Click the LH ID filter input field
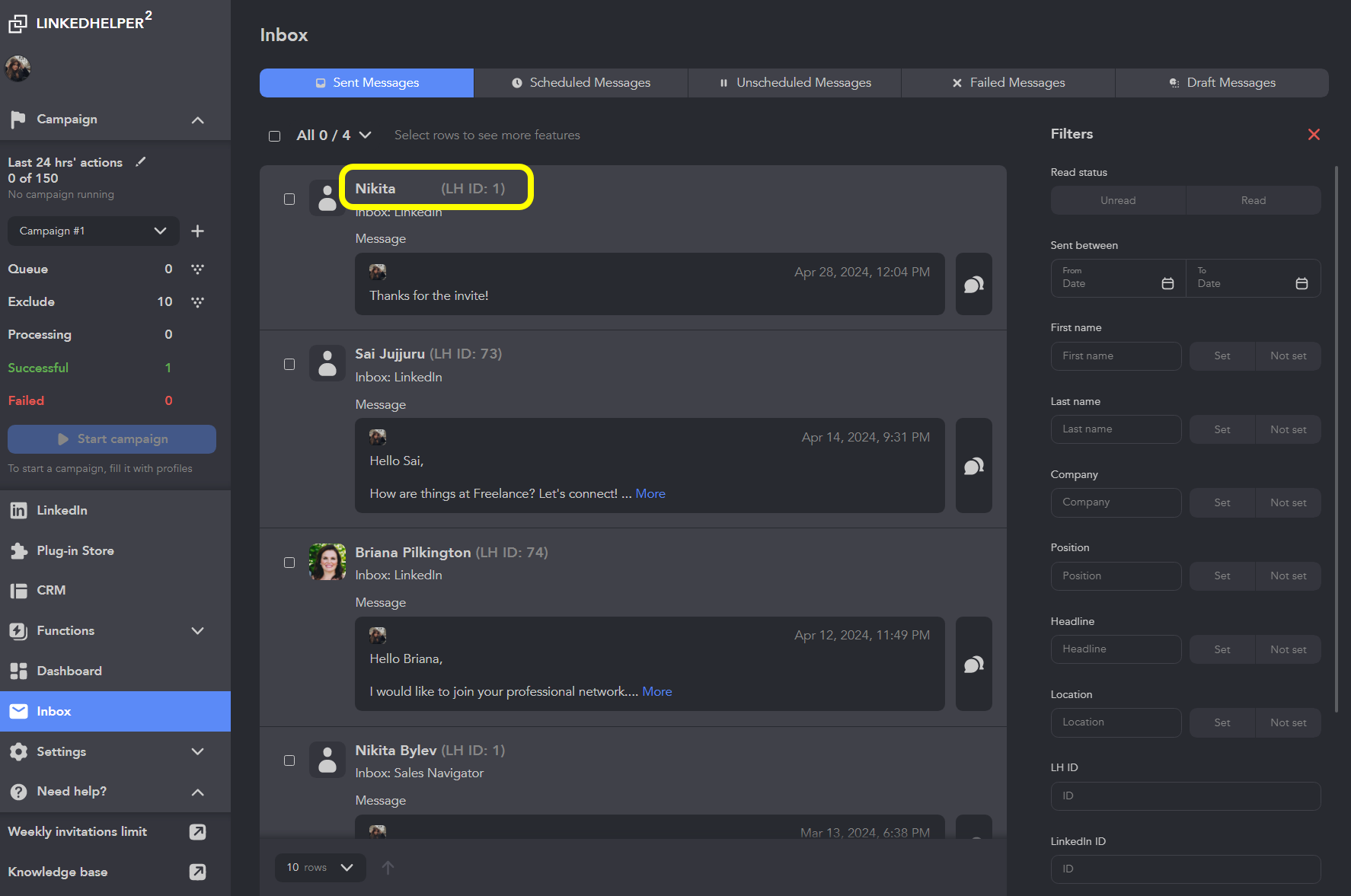The image size is (1351, 896). tap(1185, 796)
